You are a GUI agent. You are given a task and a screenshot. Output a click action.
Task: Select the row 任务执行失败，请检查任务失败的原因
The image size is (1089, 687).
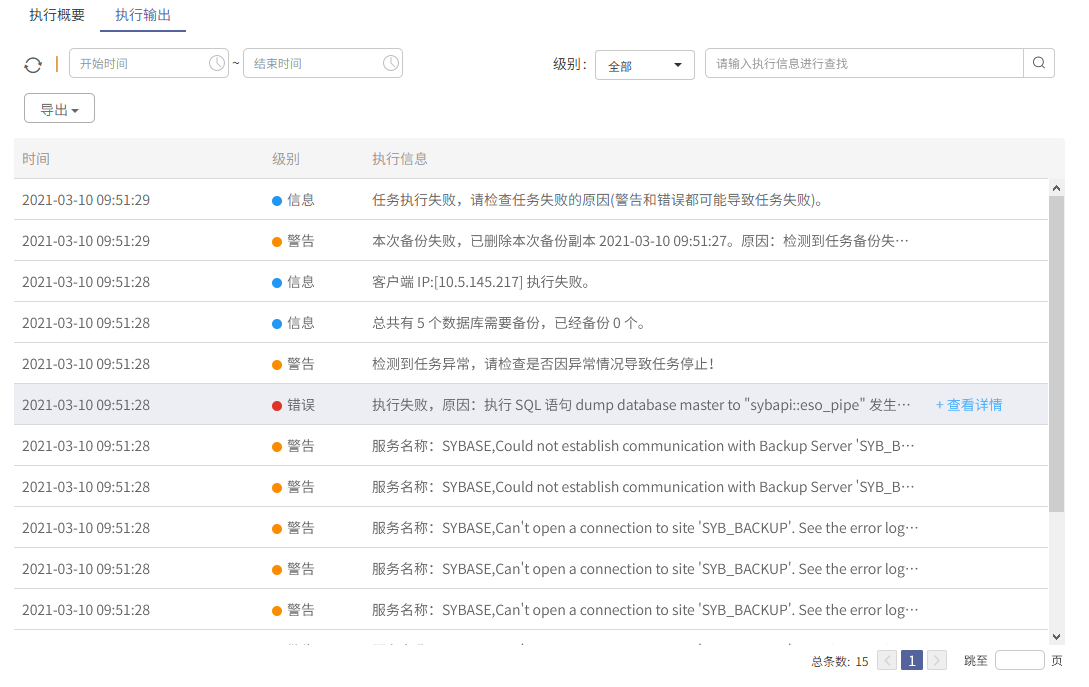point(531,200)
